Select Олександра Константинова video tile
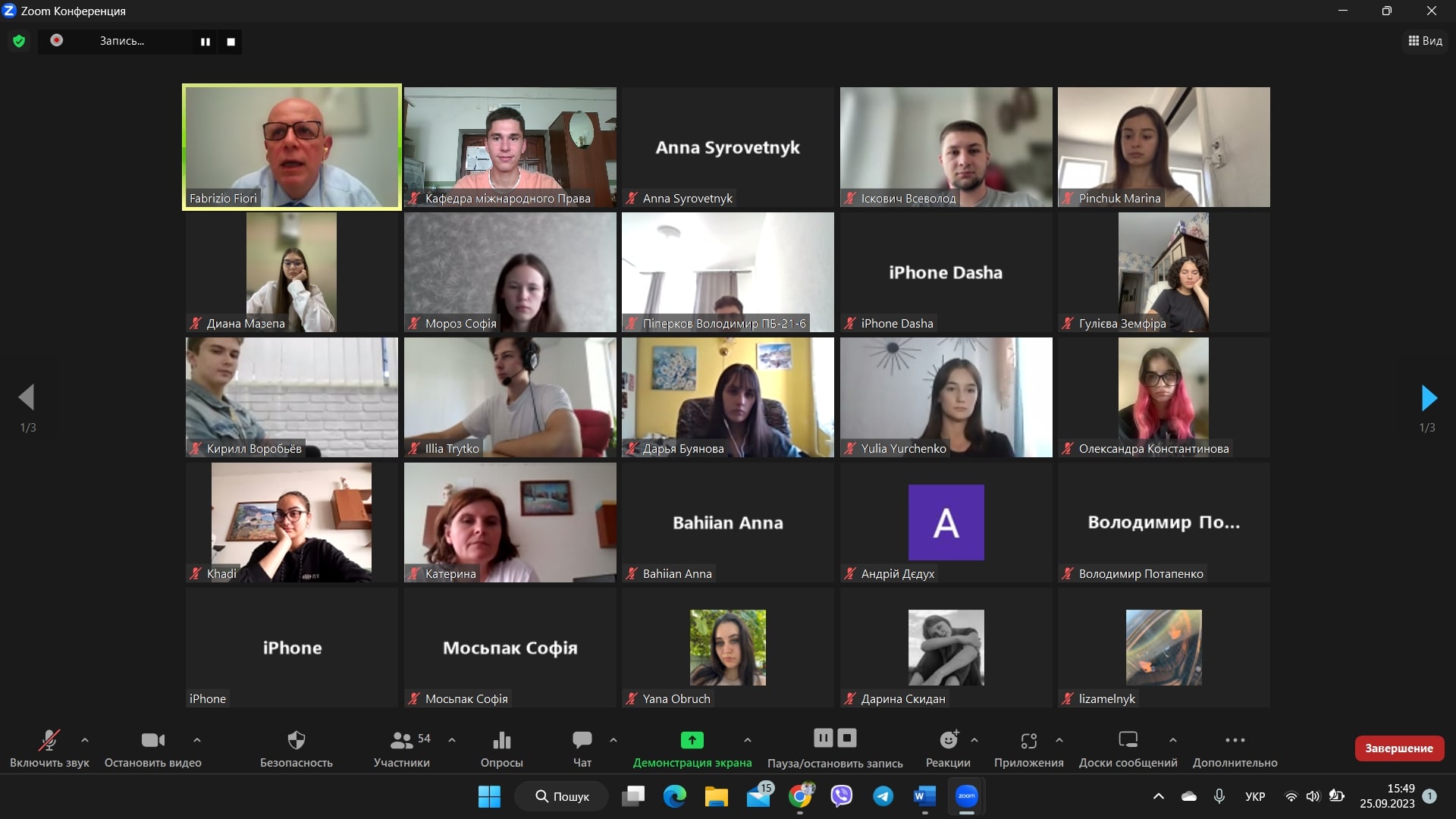Image resolution: width=1456 pixels, height=819 pixels. pyautogui.click(x=1164, y=397)
